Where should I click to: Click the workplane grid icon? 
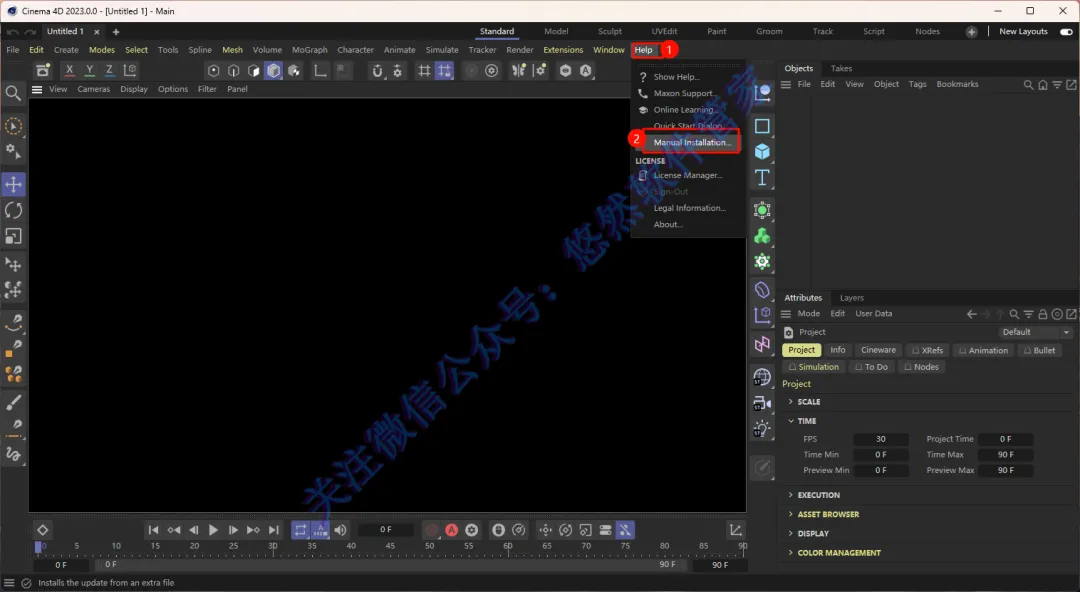[x=444, y=70]
